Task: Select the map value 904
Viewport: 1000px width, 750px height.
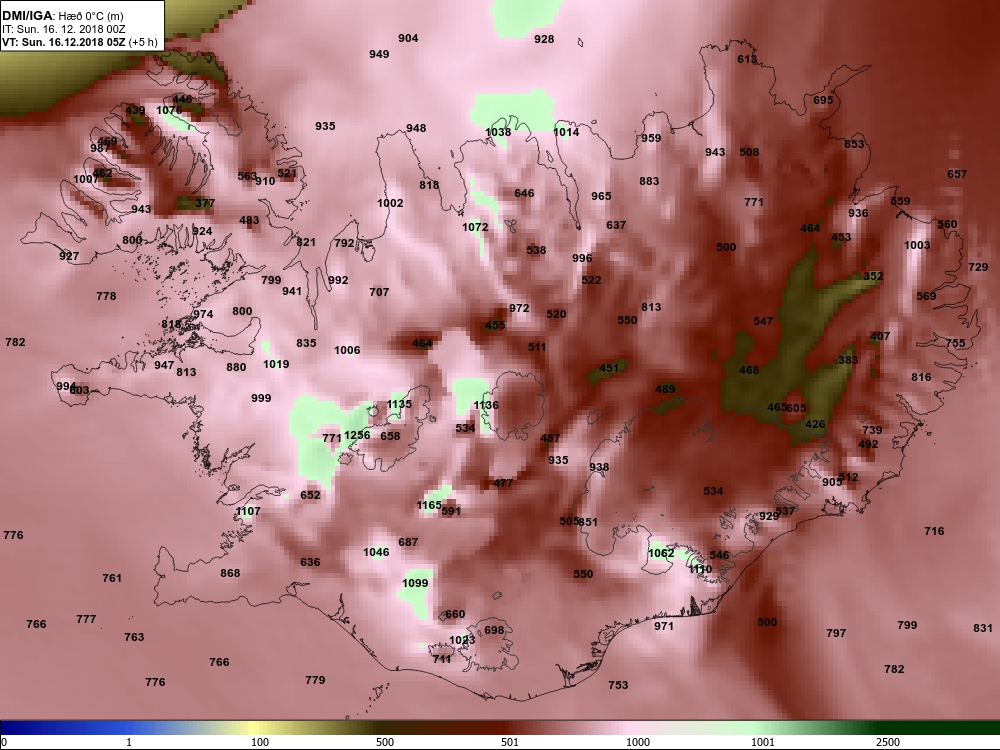Action: [408, 38]
